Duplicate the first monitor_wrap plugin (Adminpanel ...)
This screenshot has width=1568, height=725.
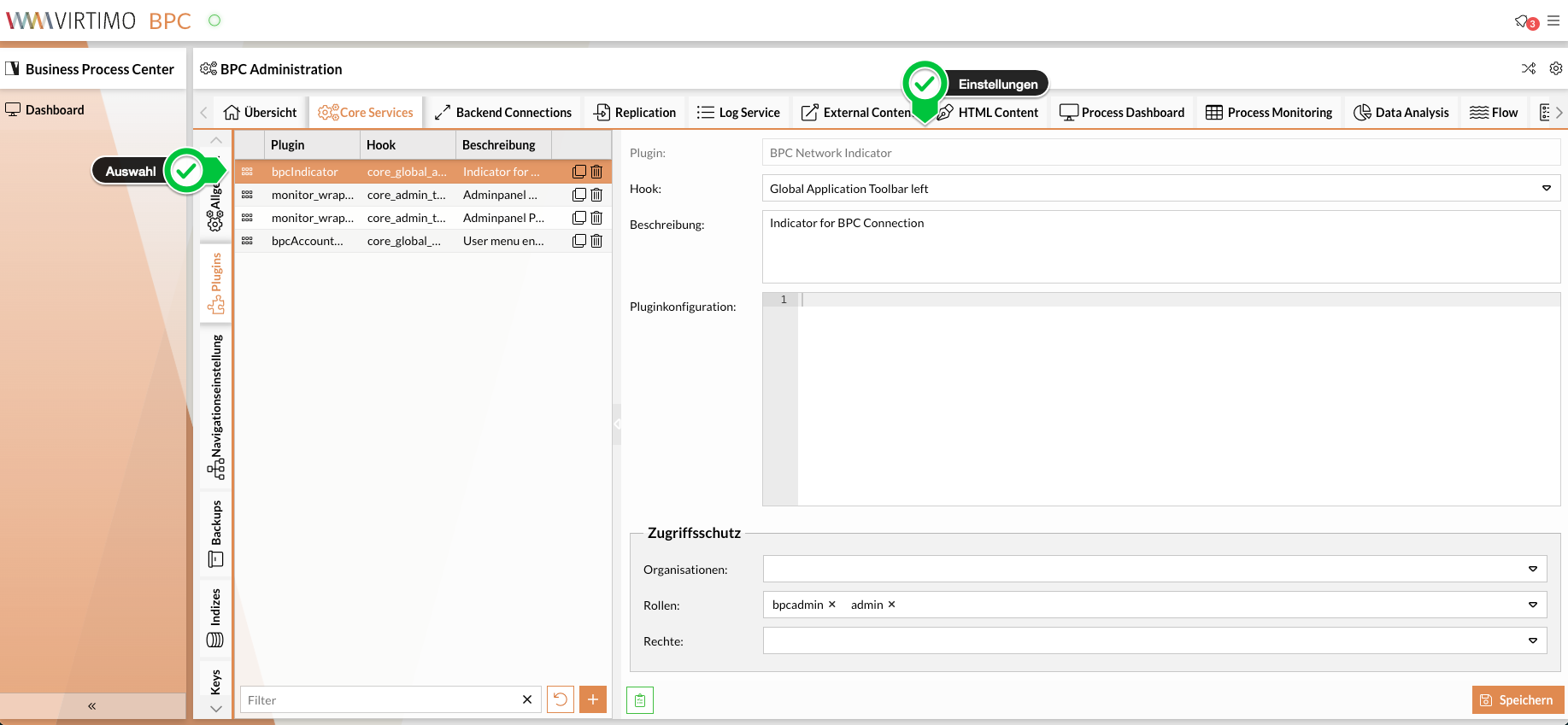click(x=578, y=195)
